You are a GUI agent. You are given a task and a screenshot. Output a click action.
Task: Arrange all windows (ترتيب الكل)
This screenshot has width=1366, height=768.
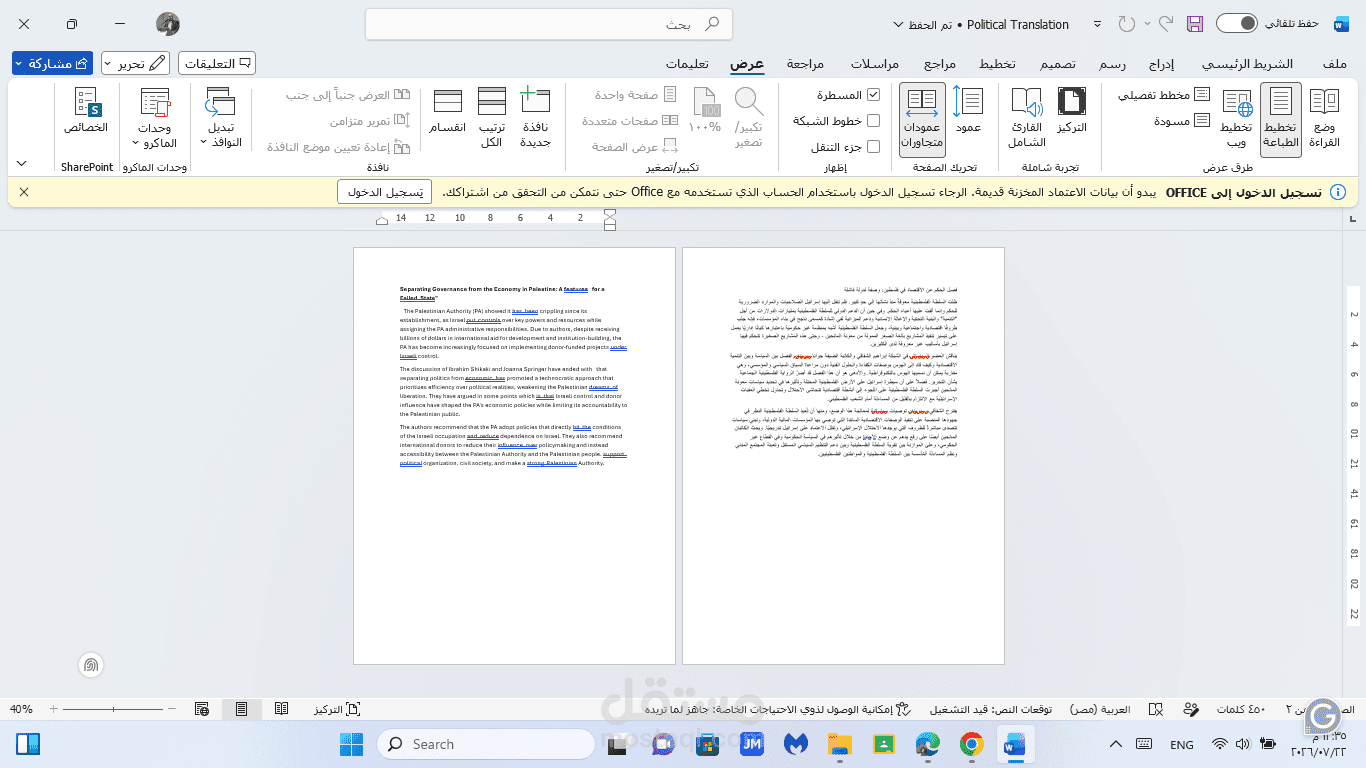[491, 117]
